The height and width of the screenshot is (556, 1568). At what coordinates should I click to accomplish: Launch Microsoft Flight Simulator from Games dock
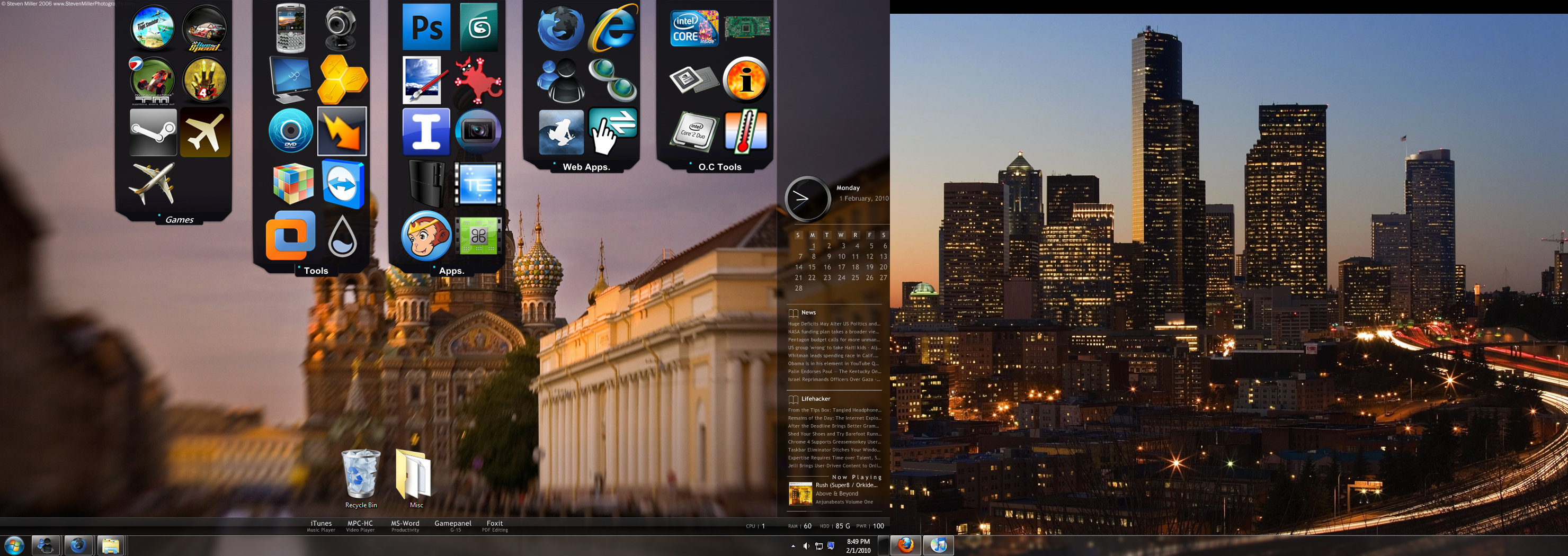point(152,28)
